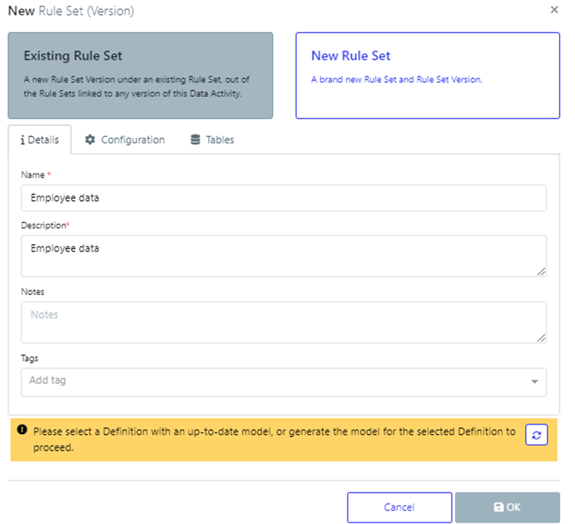The height and width of the screenshot is (524, 575).
Task: Open the Add tag combo box
Action: [x=283, y=382]
